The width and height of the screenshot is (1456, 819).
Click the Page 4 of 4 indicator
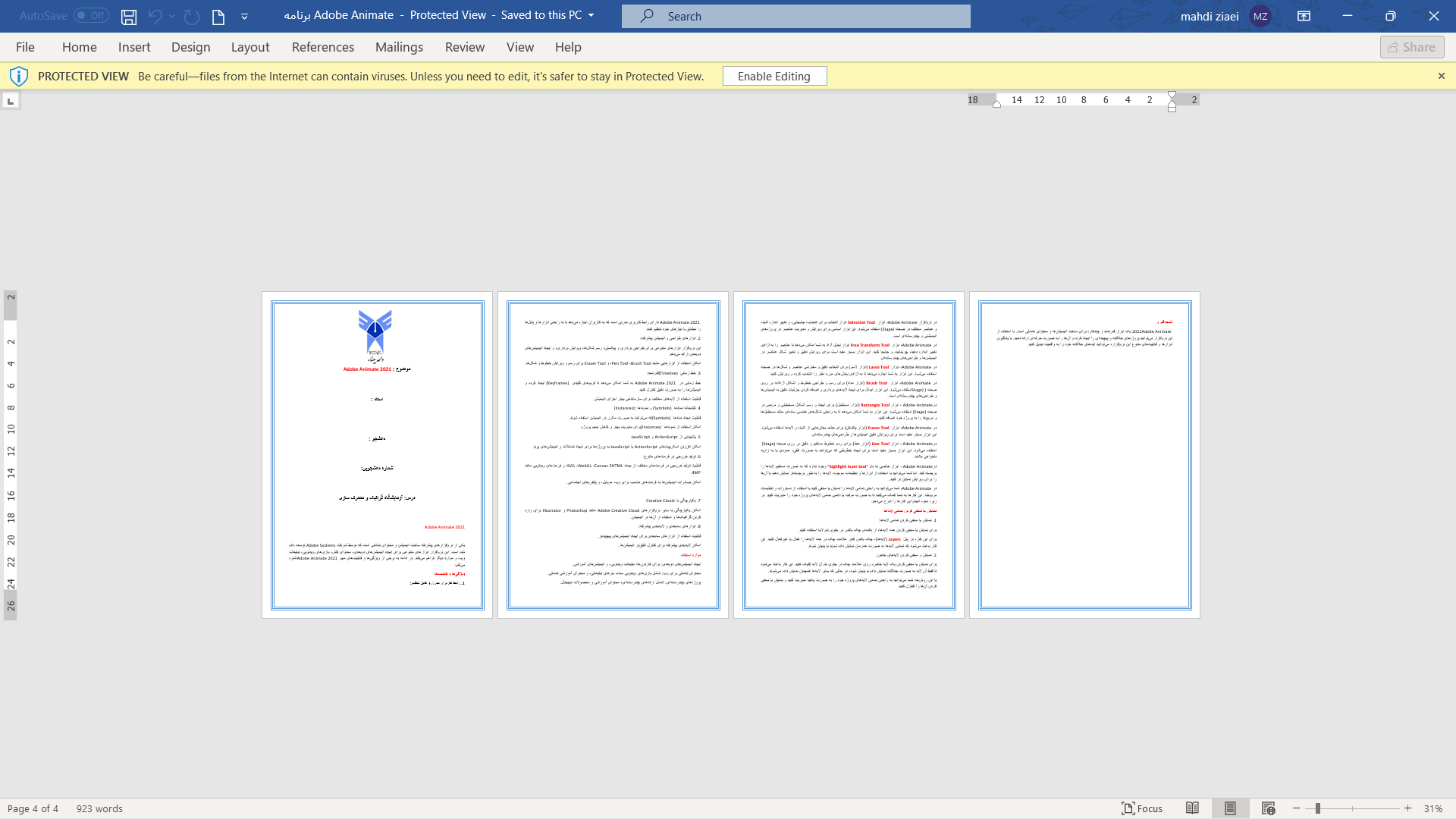33,808
